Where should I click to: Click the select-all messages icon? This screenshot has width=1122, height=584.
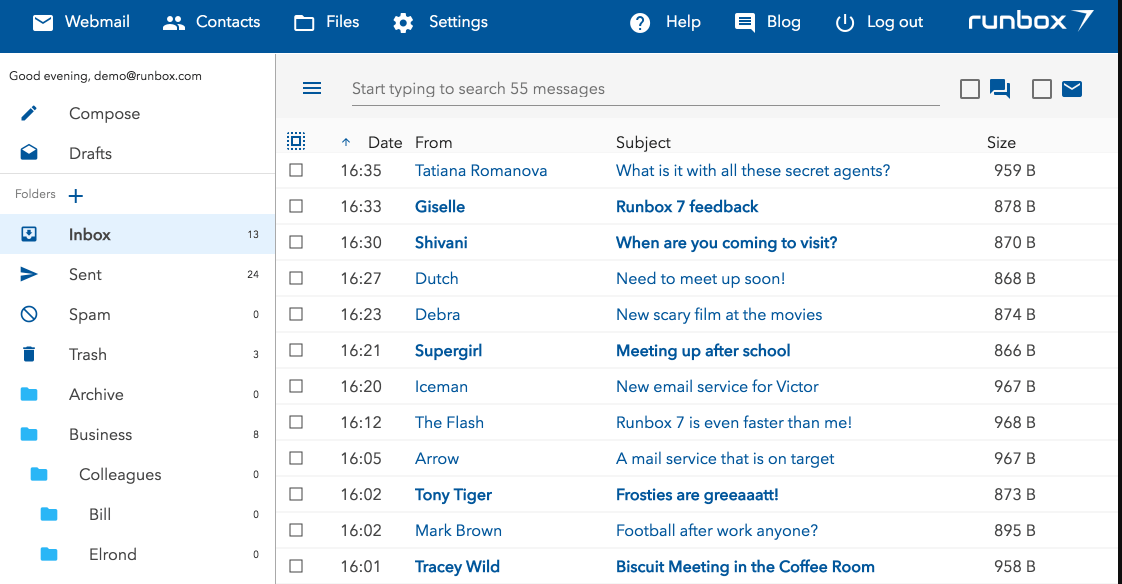[296, 141]
